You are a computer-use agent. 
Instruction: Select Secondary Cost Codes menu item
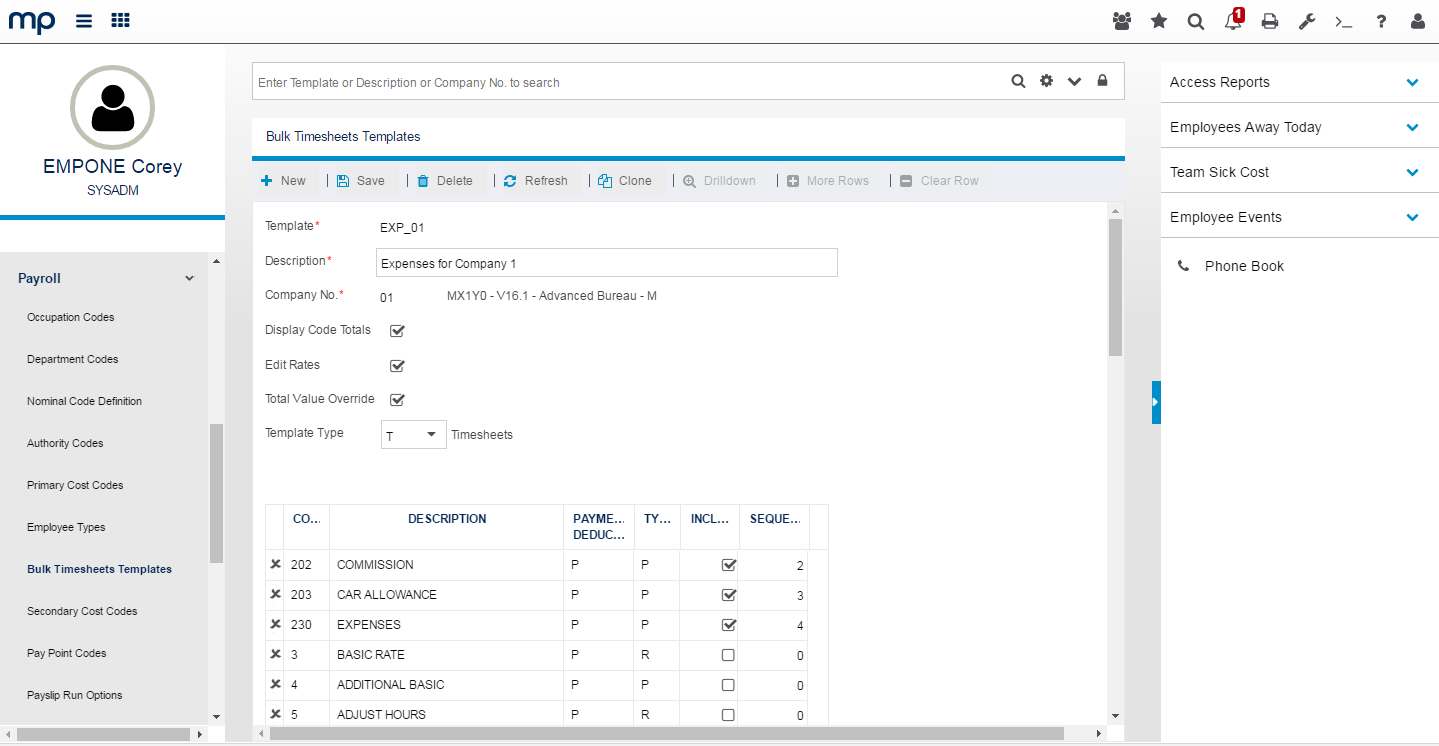click(x=82, y=611)
